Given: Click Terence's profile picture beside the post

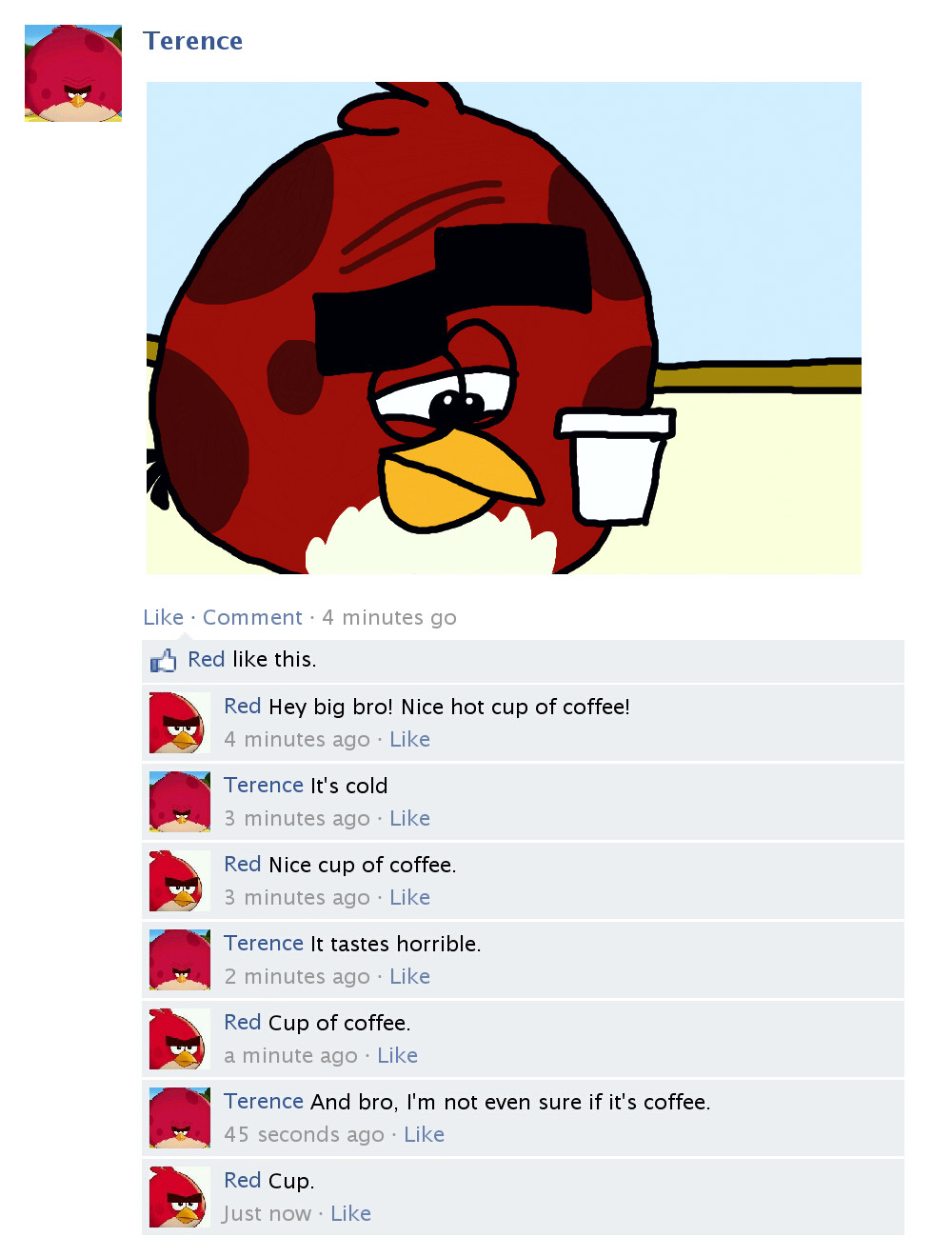Looking at the screenshot, I should pos(73,73).
